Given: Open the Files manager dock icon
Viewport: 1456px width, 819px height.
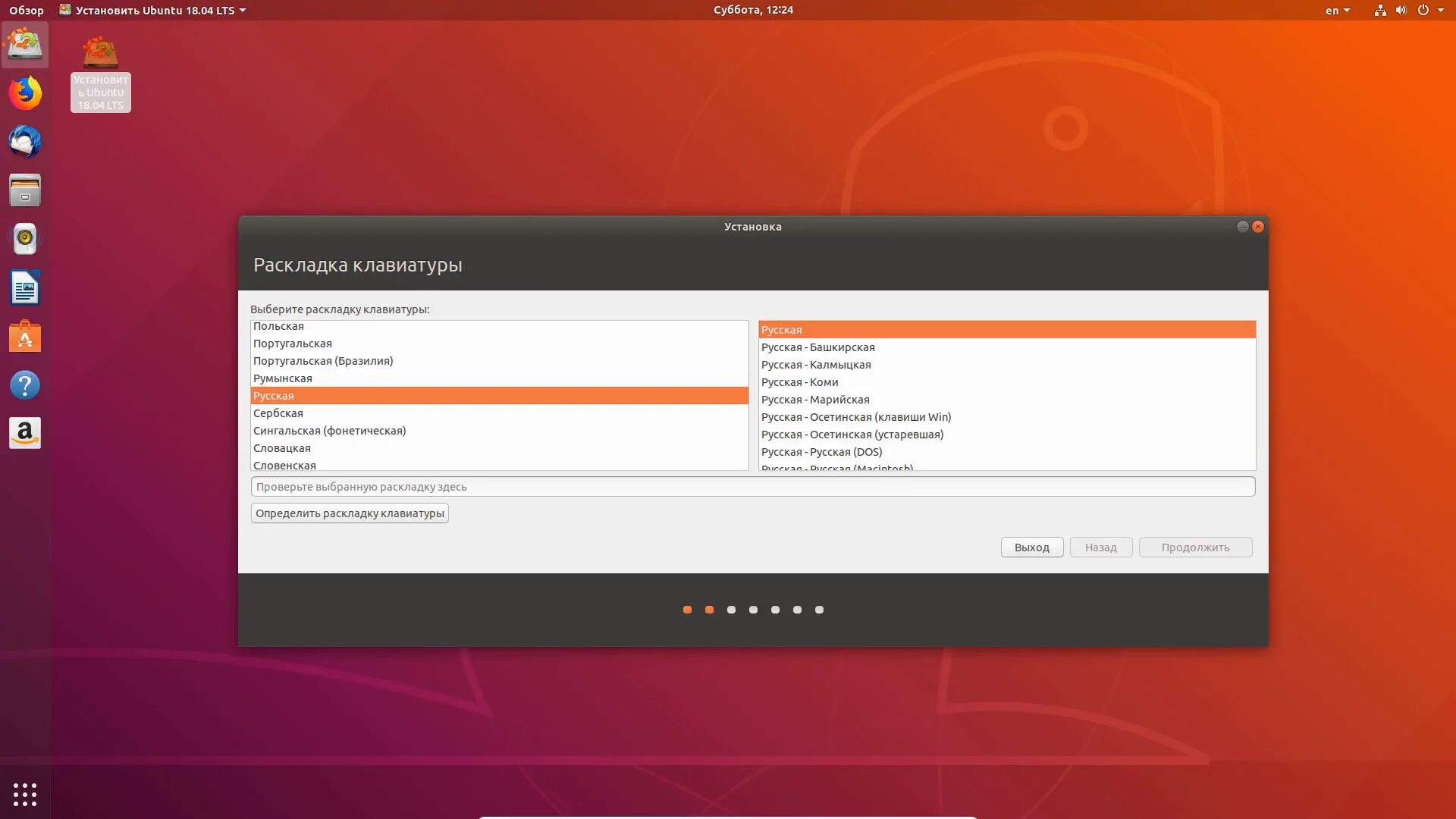Looking at the screenshot, I should click(x=25, y=190).
